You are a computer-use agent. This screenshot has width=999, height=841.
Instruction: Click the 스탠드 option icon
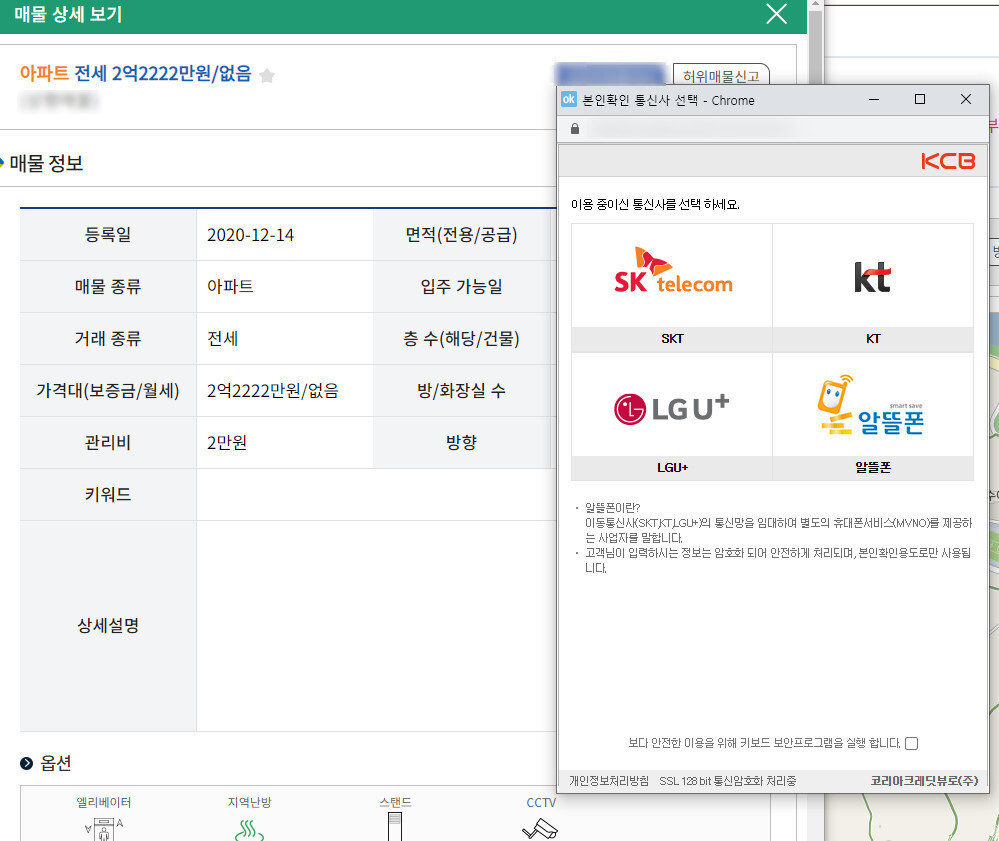(395, 826)
